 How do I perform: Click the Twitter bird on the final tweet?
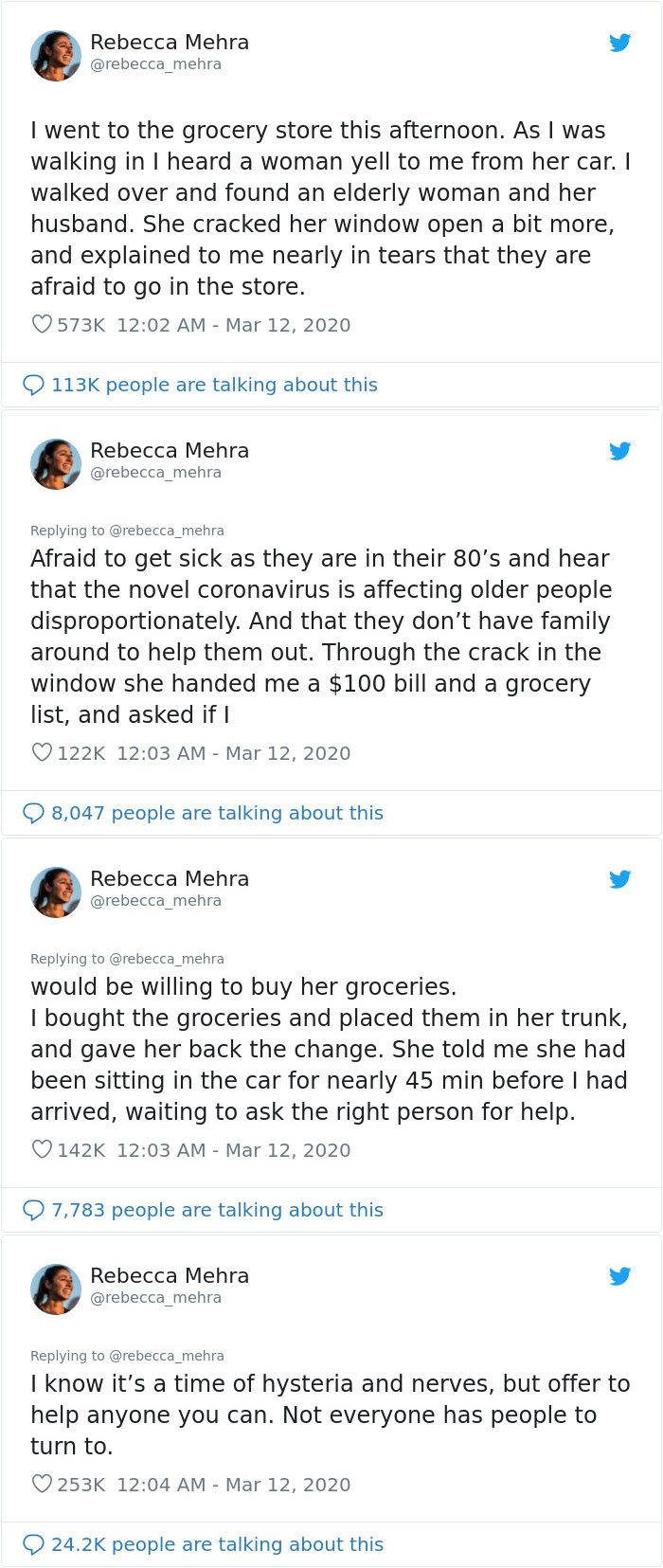[x=620, y=1275]
